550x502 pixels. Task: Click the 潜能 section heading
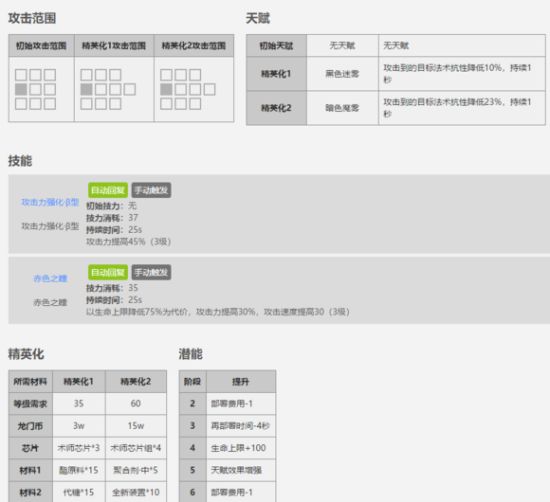pos(190,354)
